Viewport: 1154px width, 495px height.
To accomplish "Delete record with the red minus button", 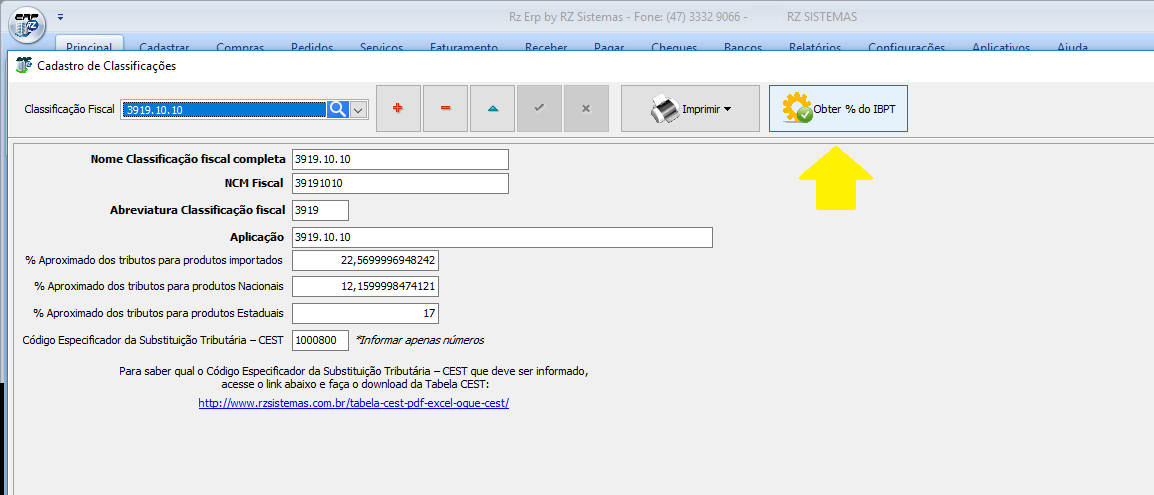I will pyautogui.click(x=445, y=108).
